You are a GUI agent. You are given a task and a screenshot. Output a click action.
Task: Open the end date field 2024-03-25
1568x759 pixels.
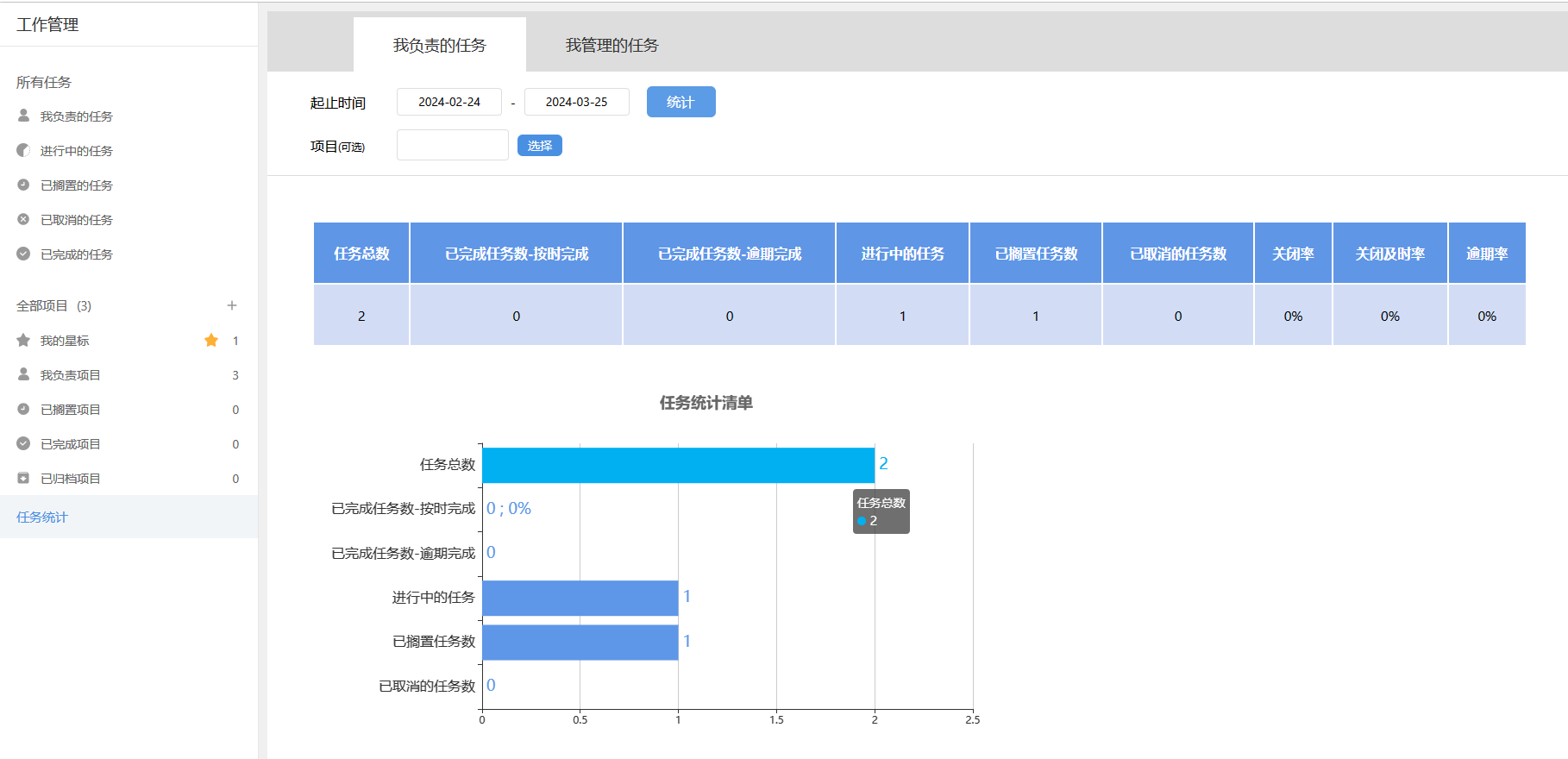[x=576, y=102]
